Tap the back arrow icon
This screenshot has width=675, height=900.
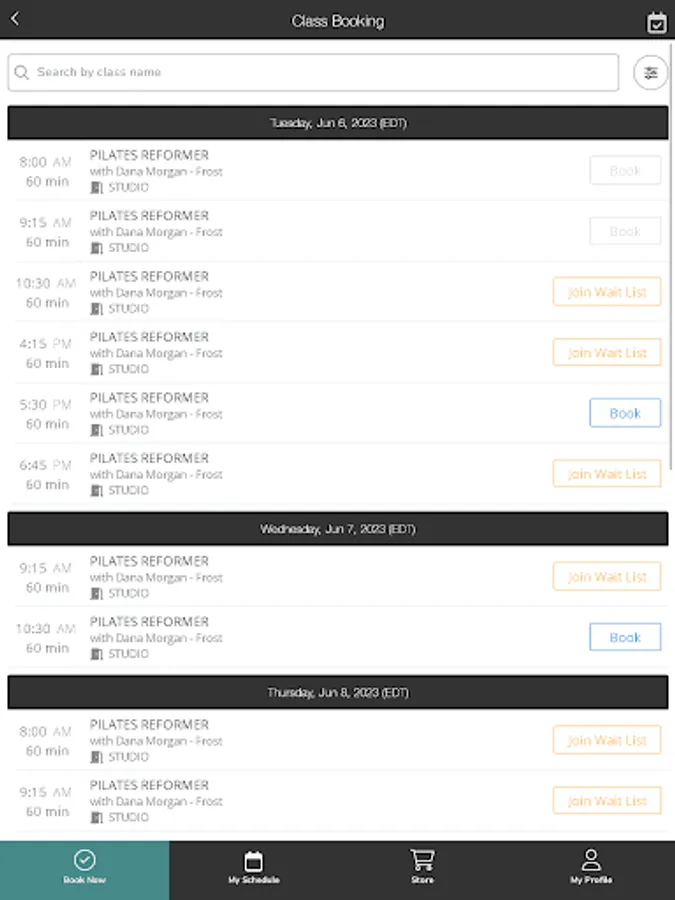click(x=15, y=19)
